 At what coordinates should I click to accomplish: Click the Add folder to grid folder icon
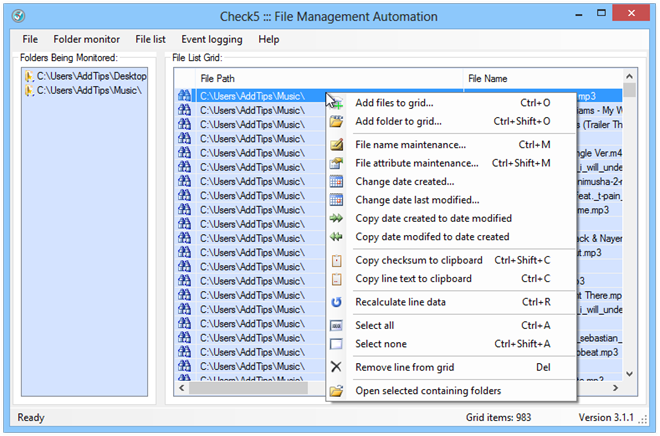click(x=336, y=122)
